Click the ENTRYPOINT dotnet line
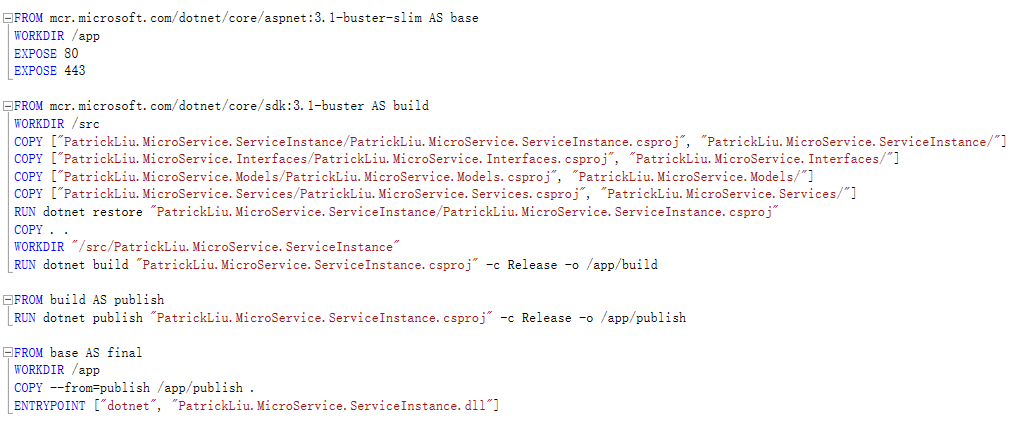The height and width of the screenshot is (427, 1015). (256, 406)
